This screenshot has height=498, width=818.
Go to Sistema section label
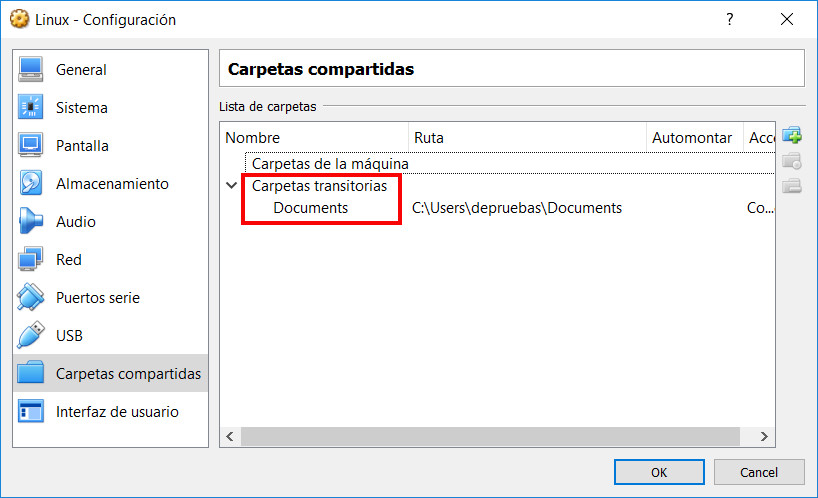pos(81,107)
